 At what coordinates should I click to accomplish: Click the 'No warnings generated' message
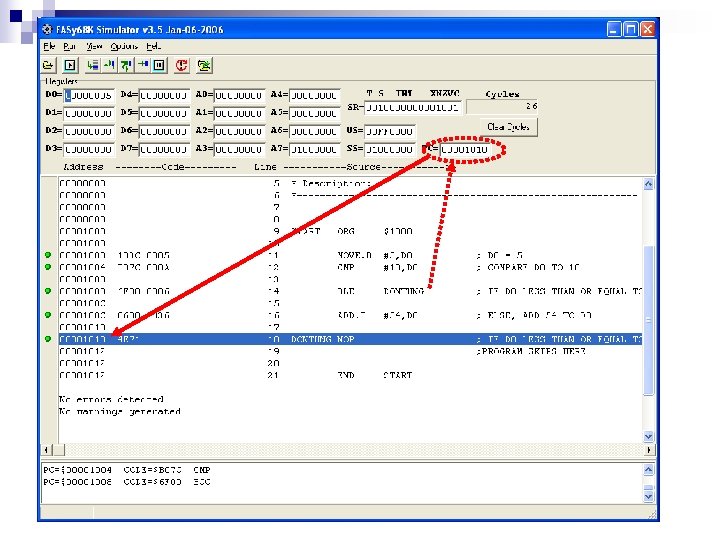[119, 411]
